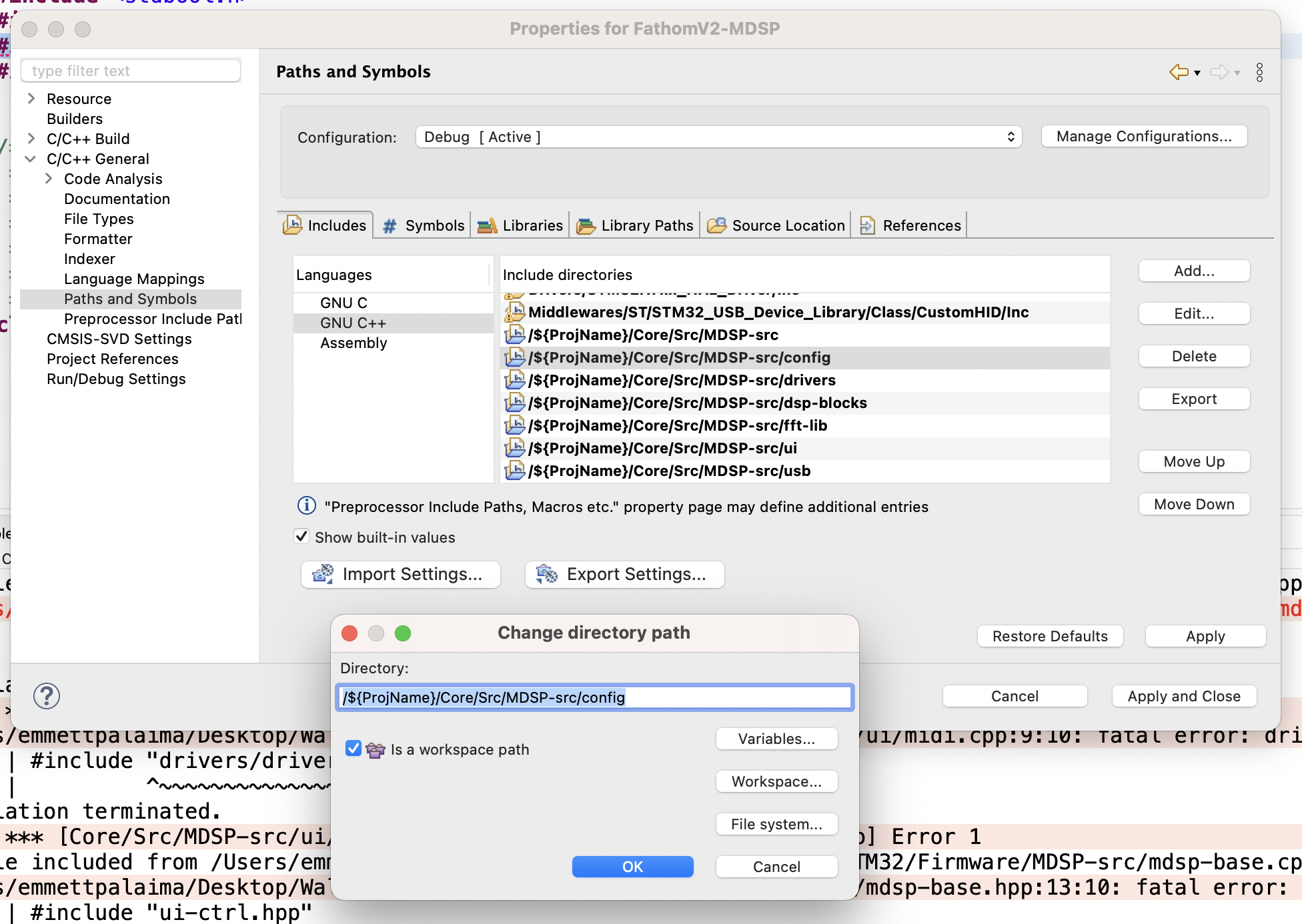This screenshot has height=924, width=1302.
Task: Click the forward navigation arrow
Action: click(1219, 72)
